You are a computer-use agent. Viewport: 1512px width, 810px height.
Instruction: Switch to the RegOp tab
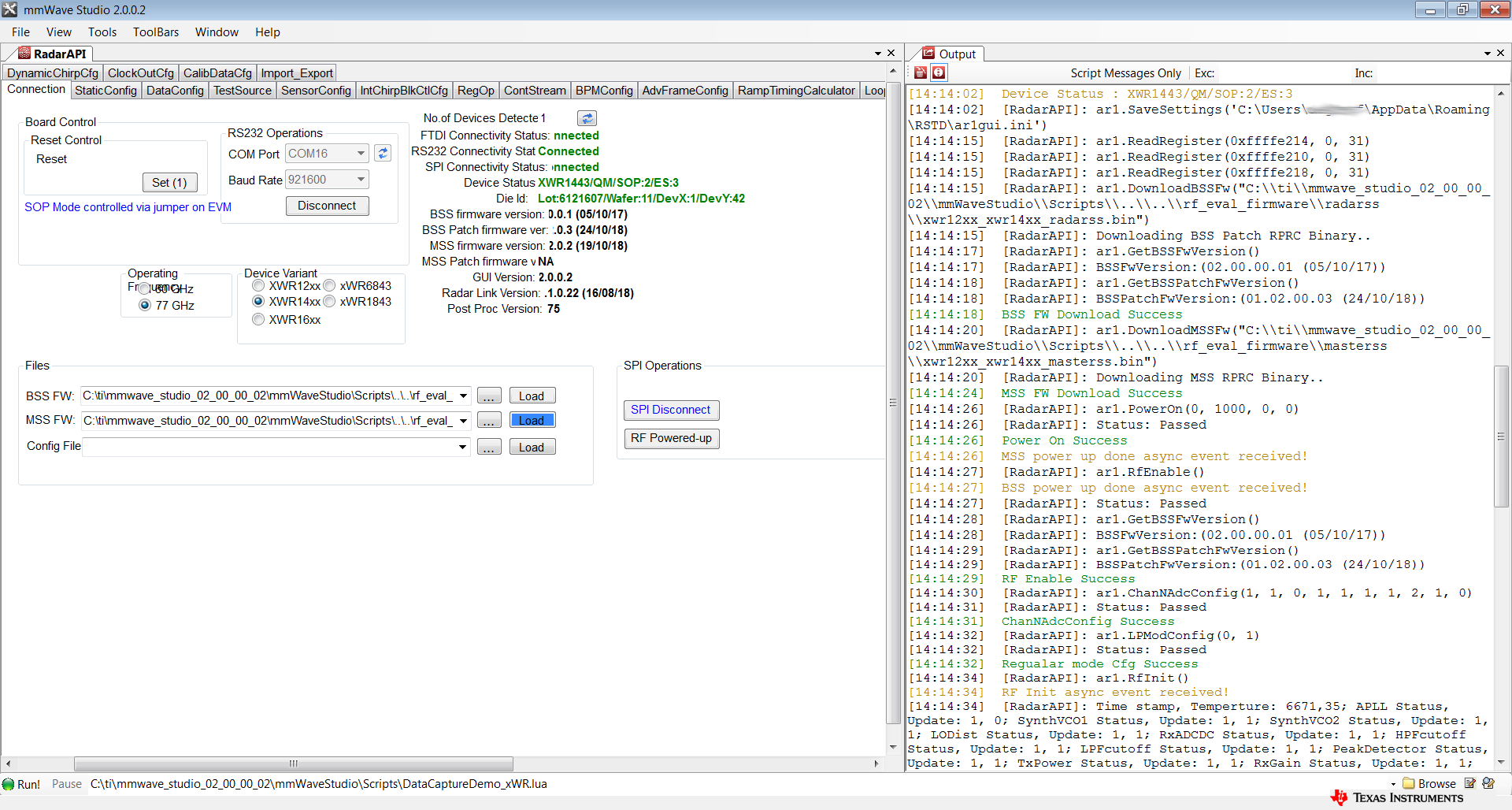(x=476, y=91)
